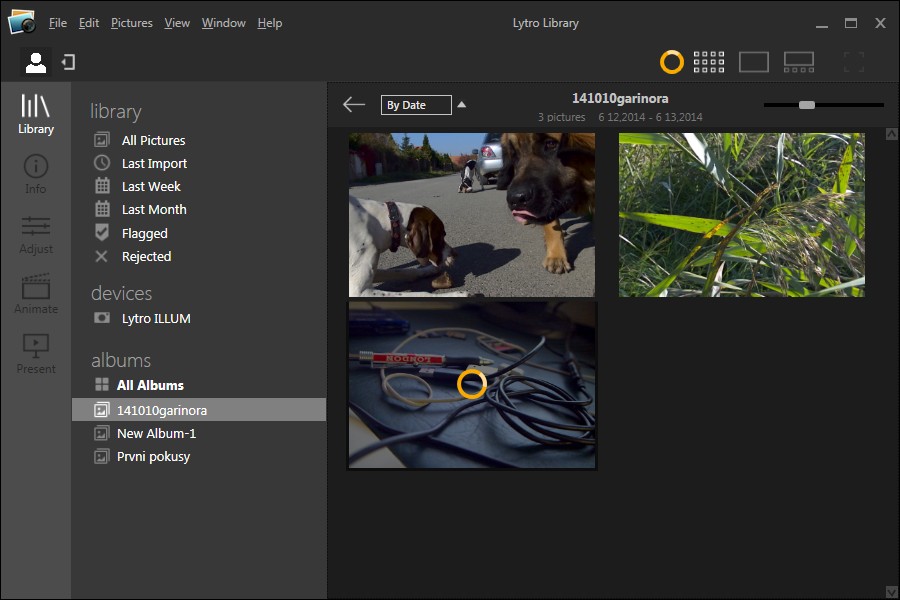This screenshot has height=600, width=900.
Task: Select the grass reeds photo thumbnail
Action: pos(741,214)
